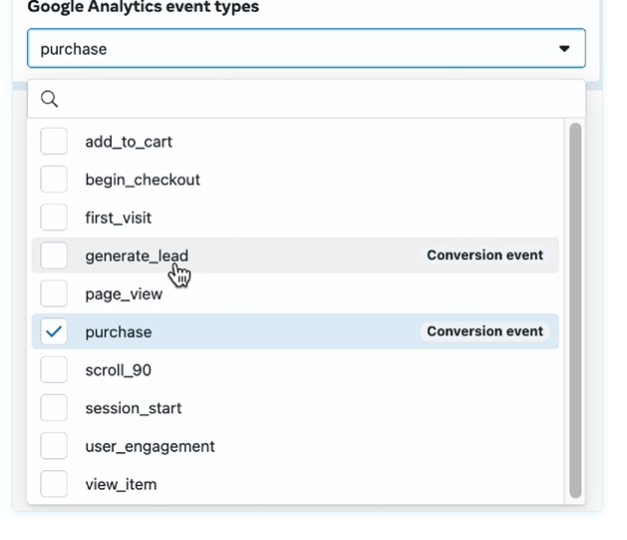Click the scroll_90 label
Image resolution: width=627 pixels, height=540 pixels.
(x=118, y=370)
